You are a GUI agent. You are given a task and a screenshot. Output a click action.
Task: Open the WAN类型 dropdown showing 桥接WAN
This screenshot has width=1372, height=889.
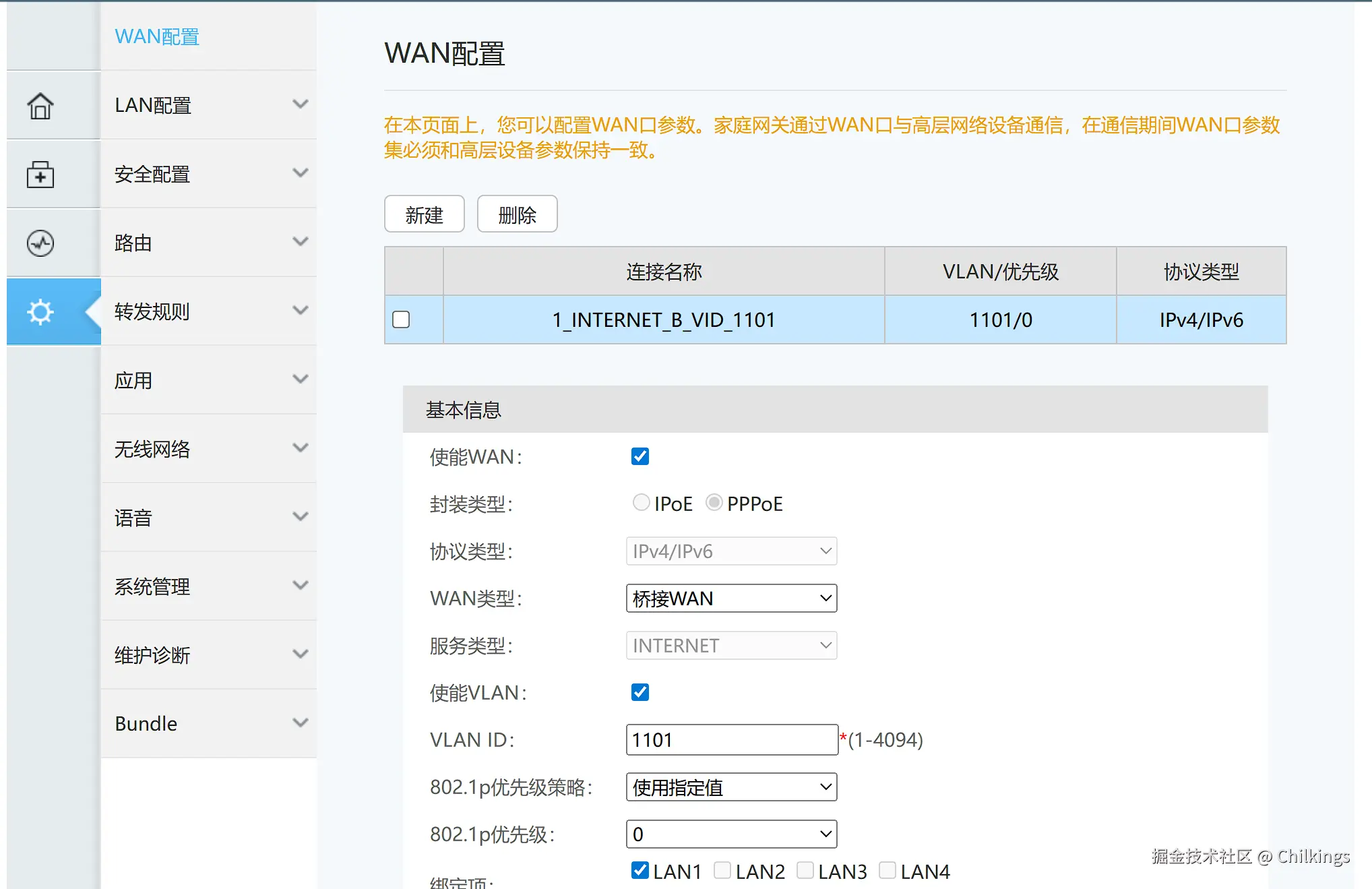point(731,598)
